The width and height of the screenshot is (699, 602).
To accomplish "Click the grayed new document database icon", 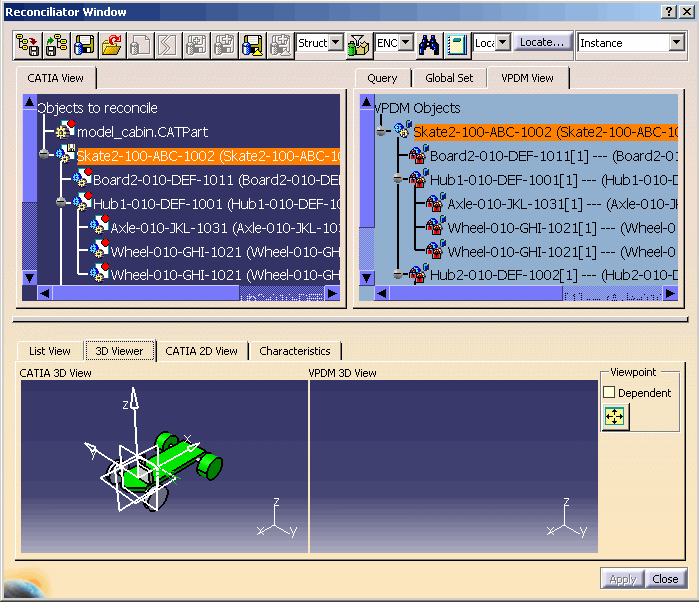I will [x=140, y=45].
